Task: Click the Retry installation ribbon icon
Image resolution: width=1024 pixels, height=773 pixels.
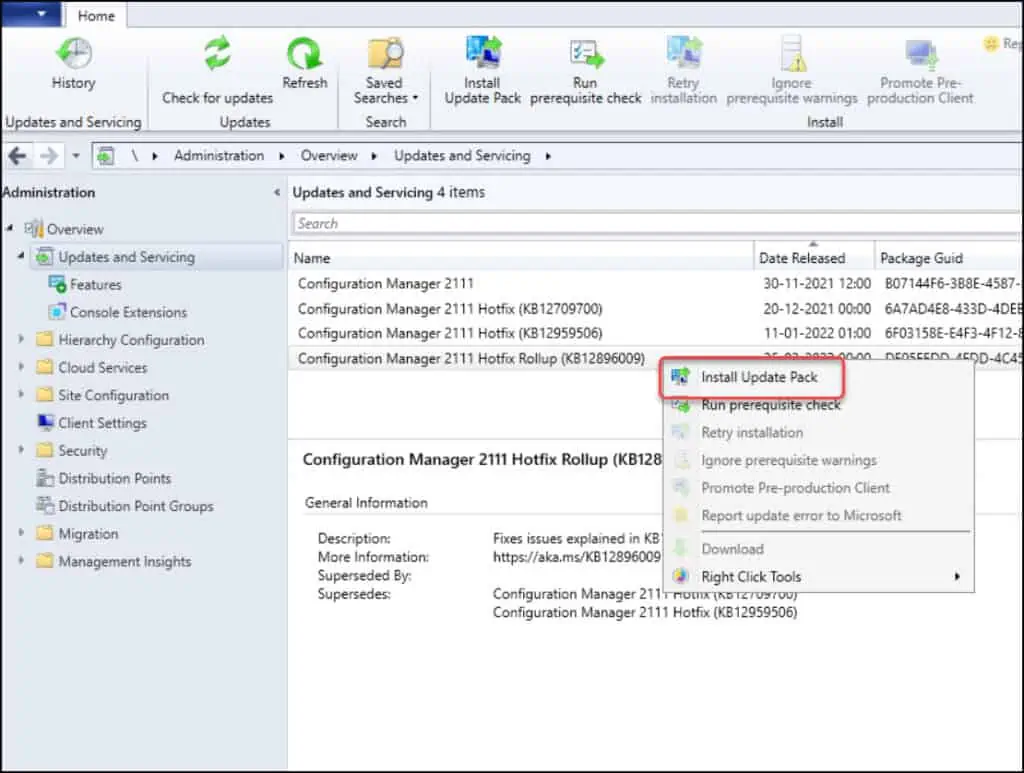Action: 684,54
